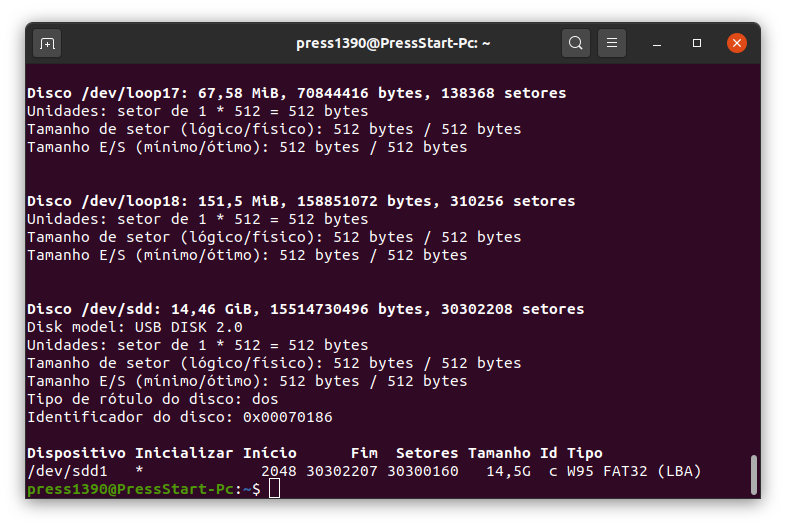This screenshot has height=527, width=786.
Task: Close the terminal with the orange button
Action: [x=737, y=44]
